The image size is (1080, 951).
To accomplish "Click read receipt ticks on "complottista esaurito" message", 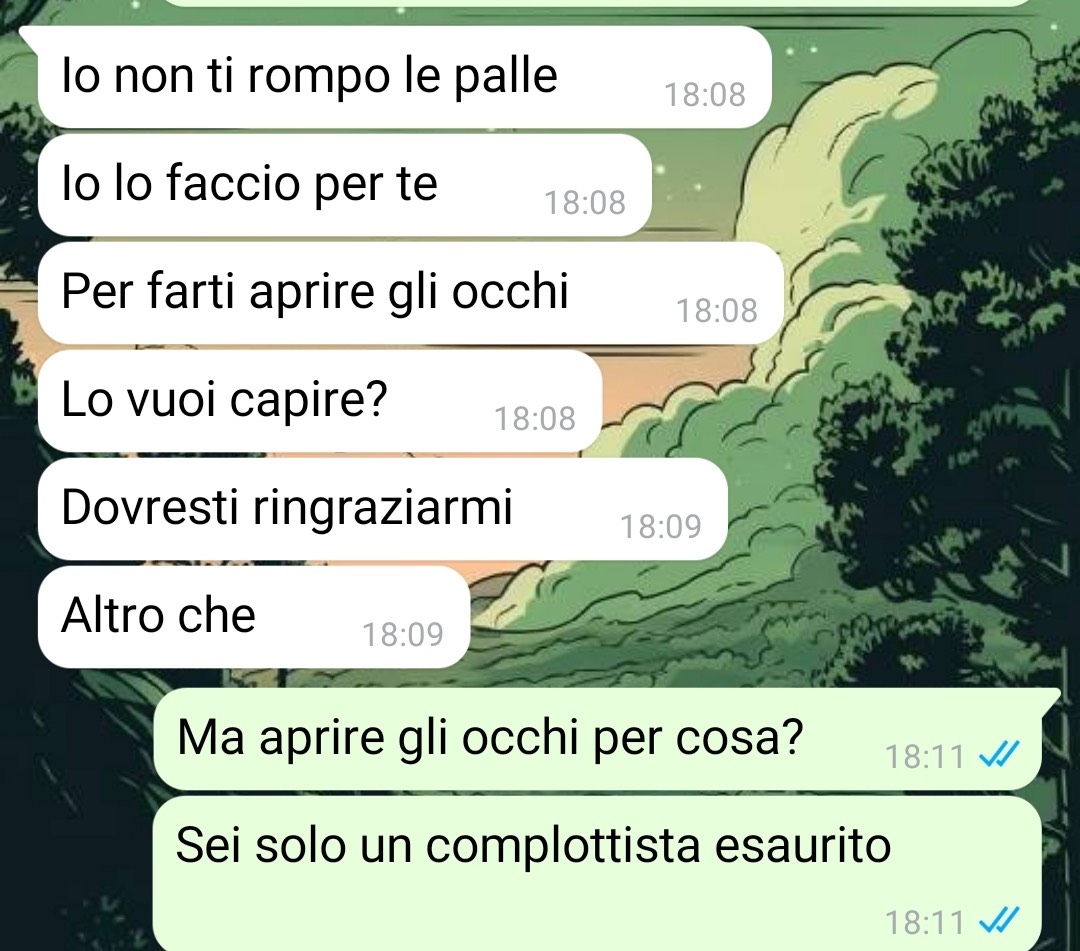I will tap(999, 921).
